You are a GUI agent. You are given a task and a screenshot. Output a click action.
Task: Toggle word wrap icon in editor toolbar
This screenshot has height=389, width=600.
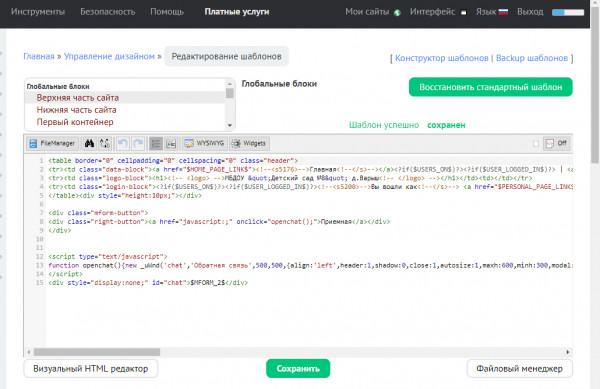tap(171, 143)
